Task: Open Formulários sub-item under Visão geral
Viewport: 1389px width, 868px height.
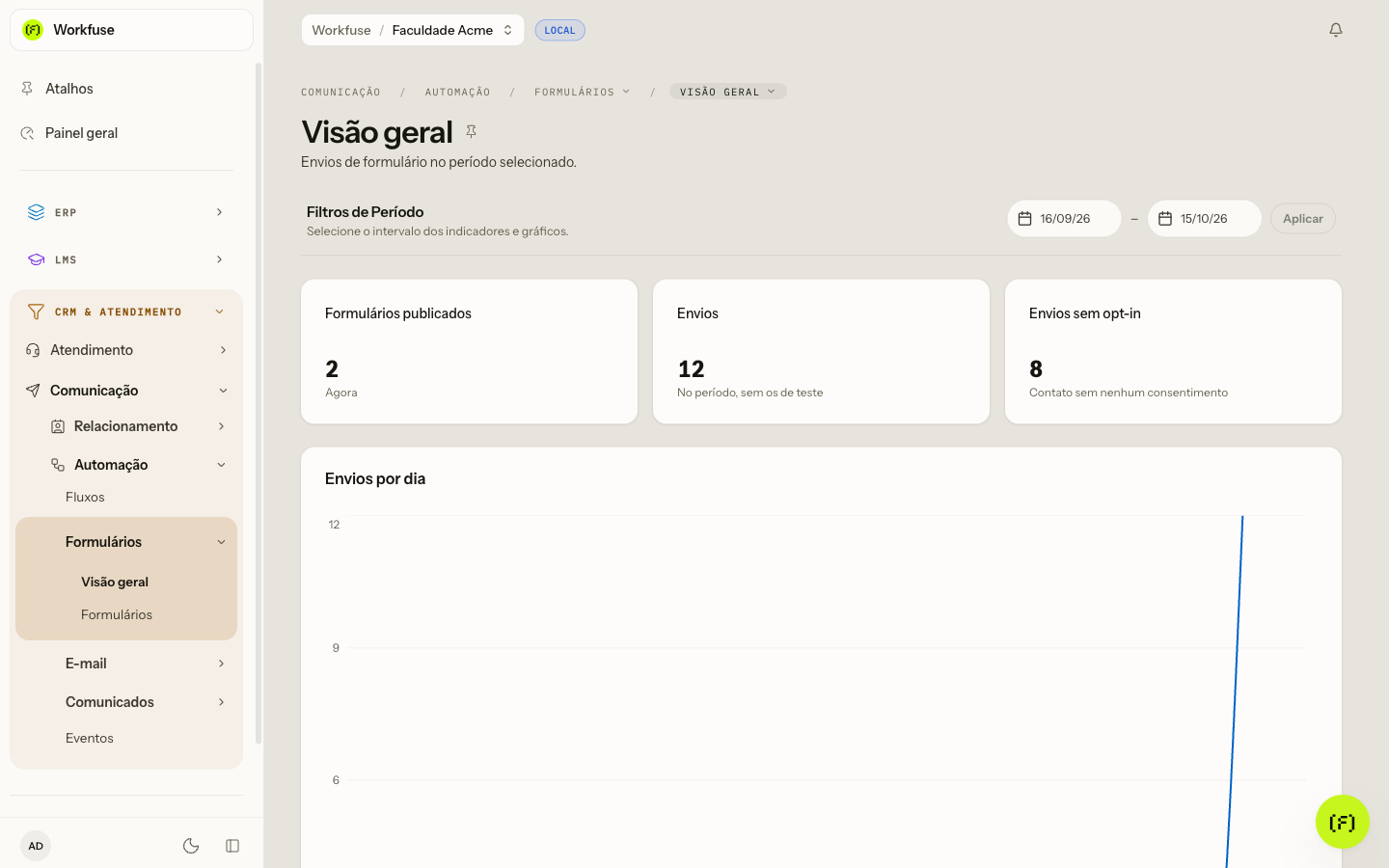Action: point(117,614)
